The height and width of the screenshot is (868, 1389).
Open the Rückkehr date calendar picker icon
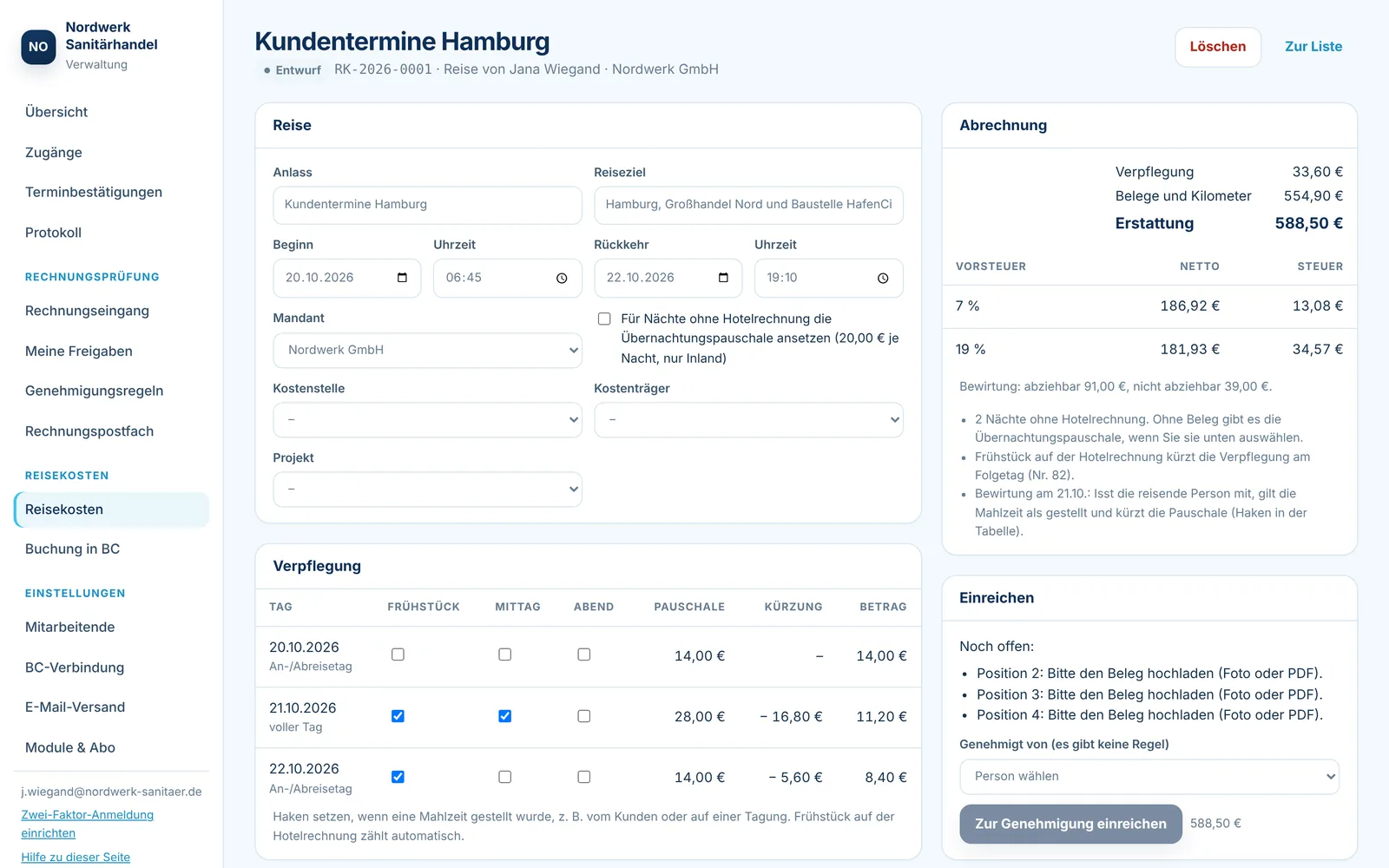[x=723, y=278]
